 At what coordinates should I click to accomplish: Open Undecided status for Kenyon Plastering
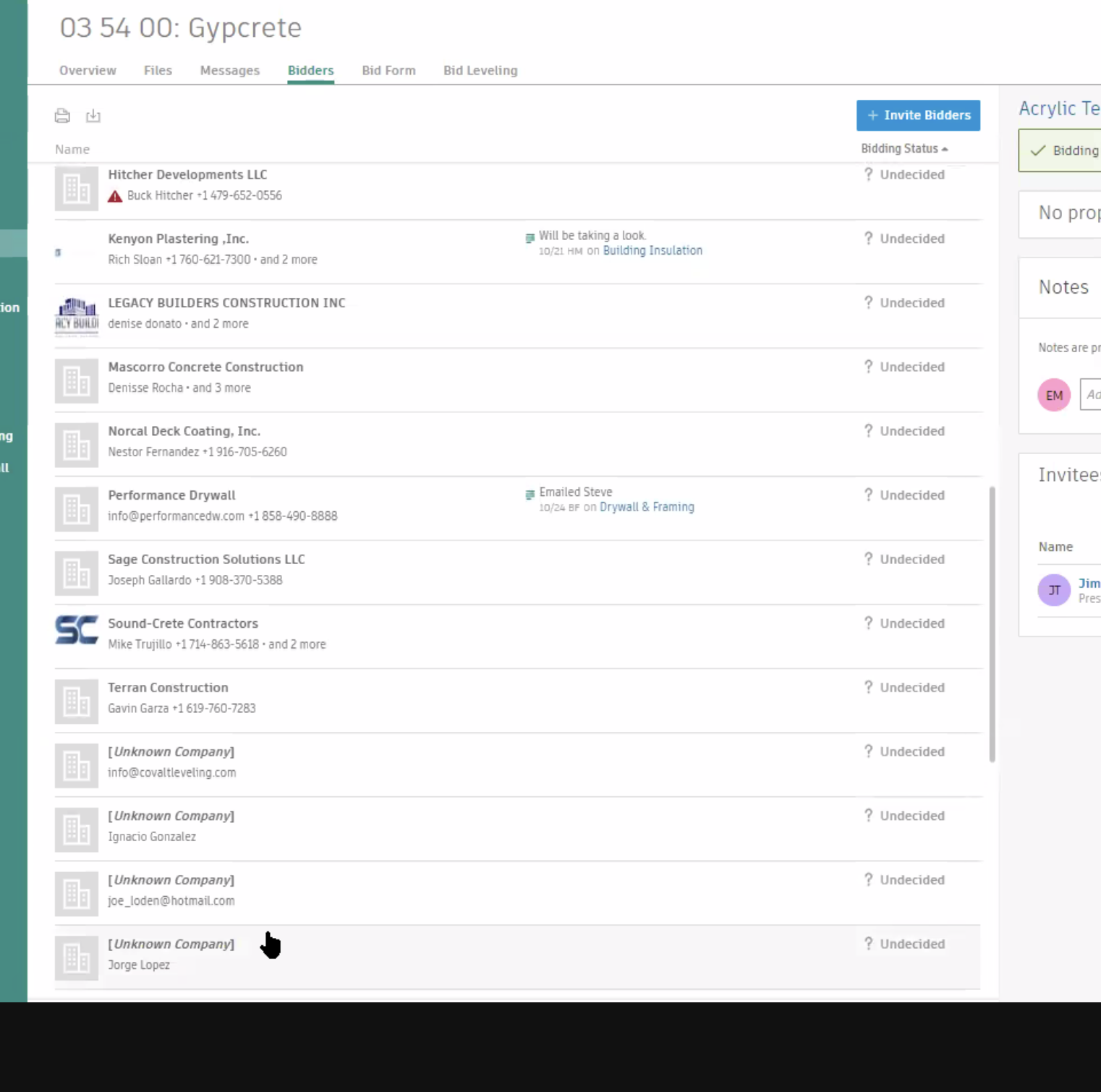[904, 239]
